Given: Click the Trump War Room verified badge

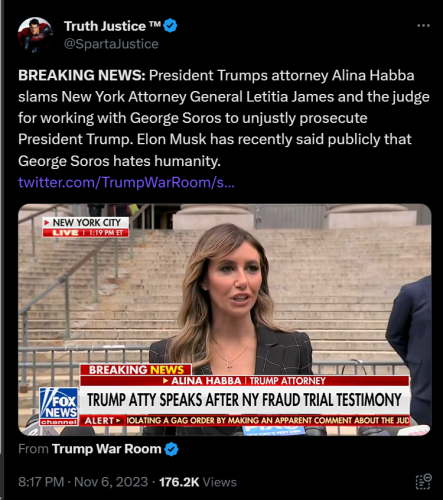Looking at the screenshot, I should pyautogui.click(x=171, y=449).
